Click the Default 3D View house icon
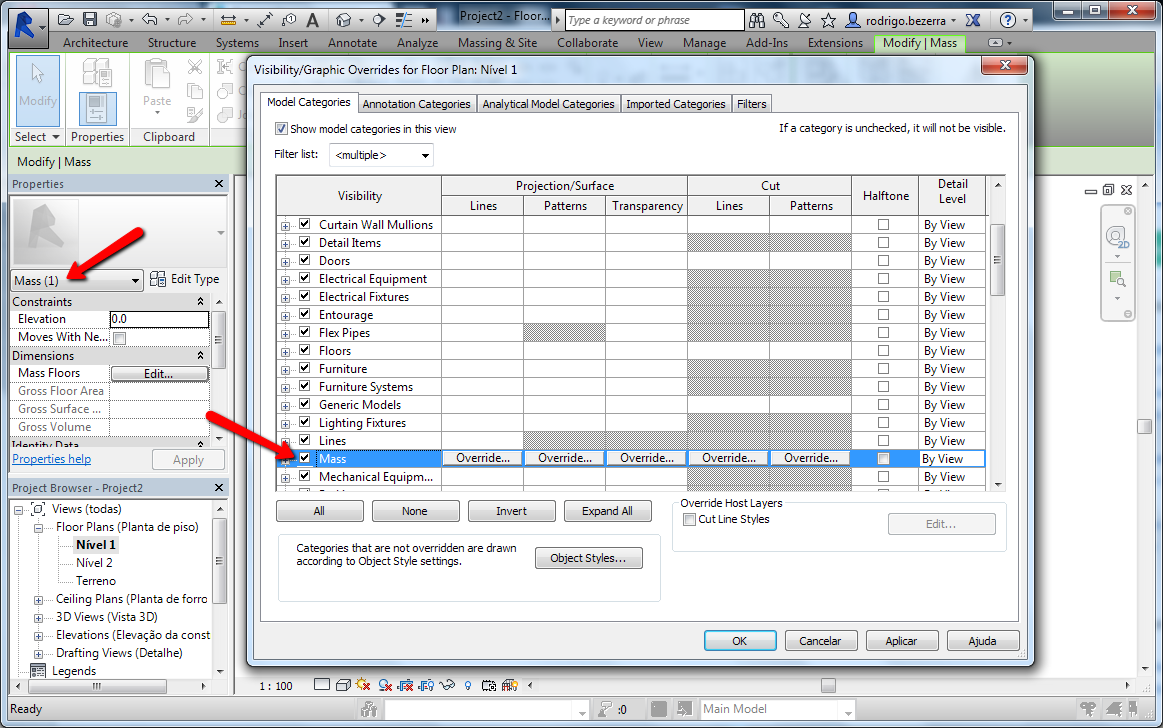 point(343,20)
